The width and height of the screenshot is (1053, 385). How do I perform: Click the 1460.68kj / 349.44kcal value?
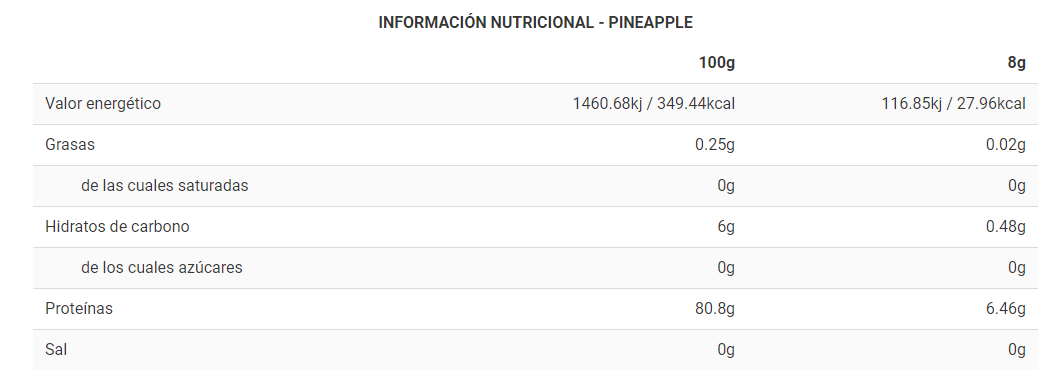(x=654, y=103)
